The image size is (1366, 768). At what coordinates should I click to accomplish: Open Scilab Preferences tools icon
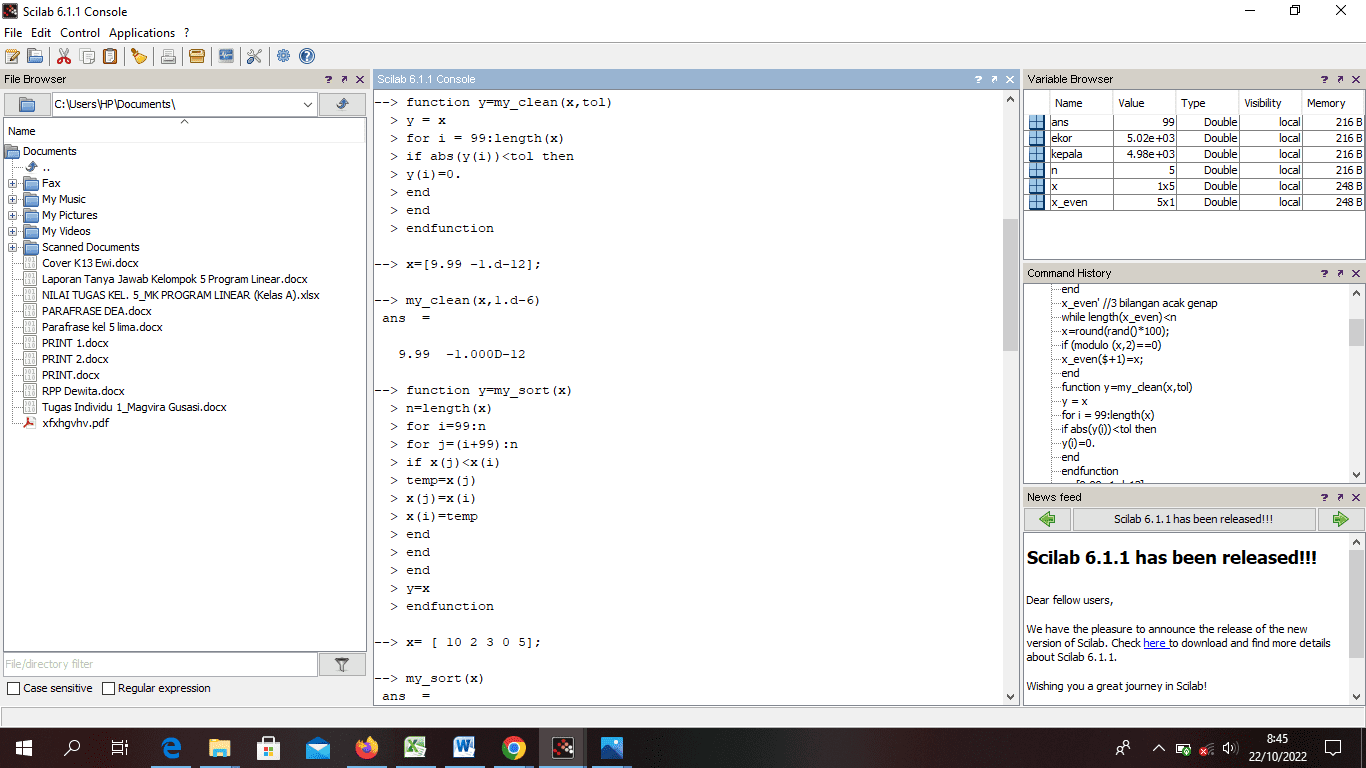click(x=255, y=56)
